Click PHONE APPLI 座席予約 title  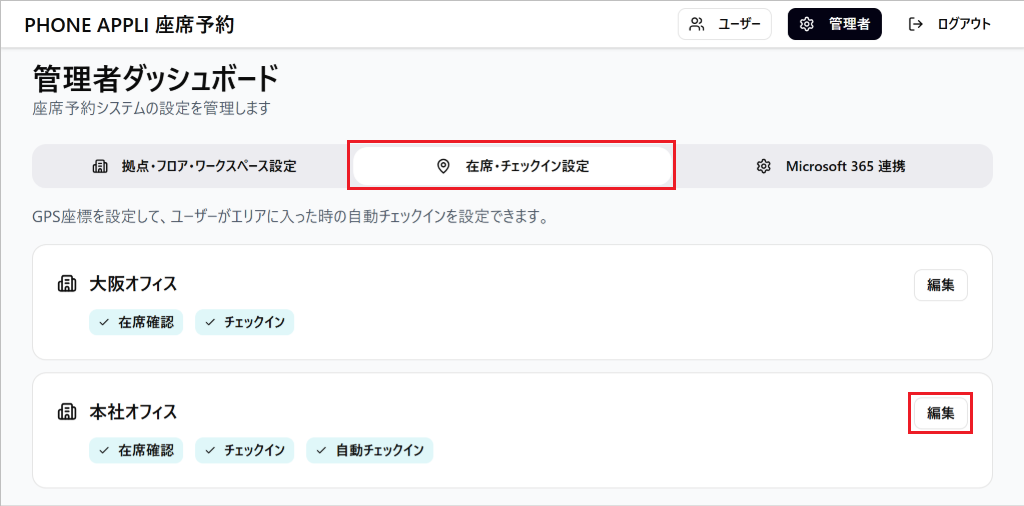pyautogui.click(x=129, y=25)
